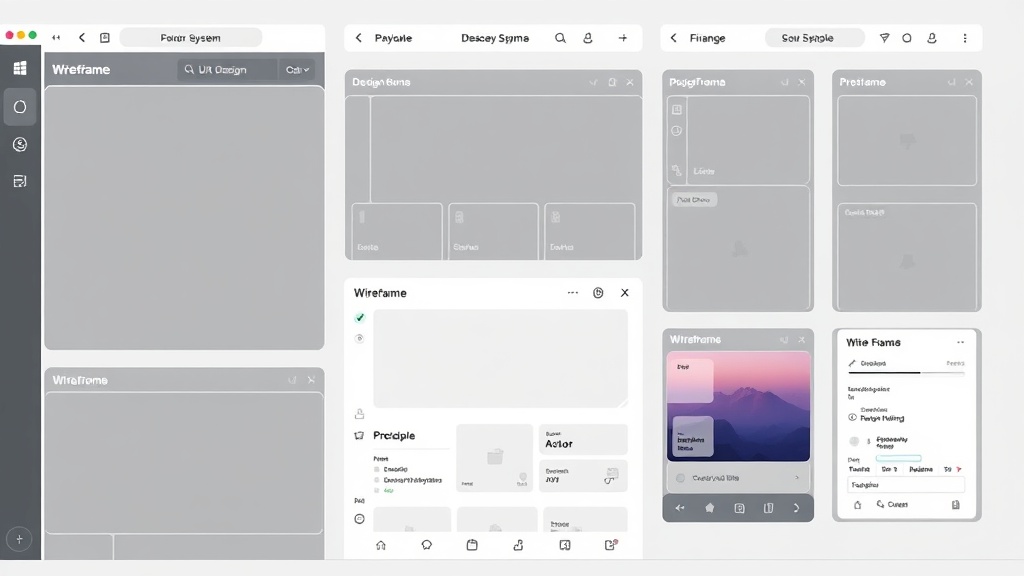Select the circle icon in the left sidebar
1024x576 pixels.
(20, 106)
